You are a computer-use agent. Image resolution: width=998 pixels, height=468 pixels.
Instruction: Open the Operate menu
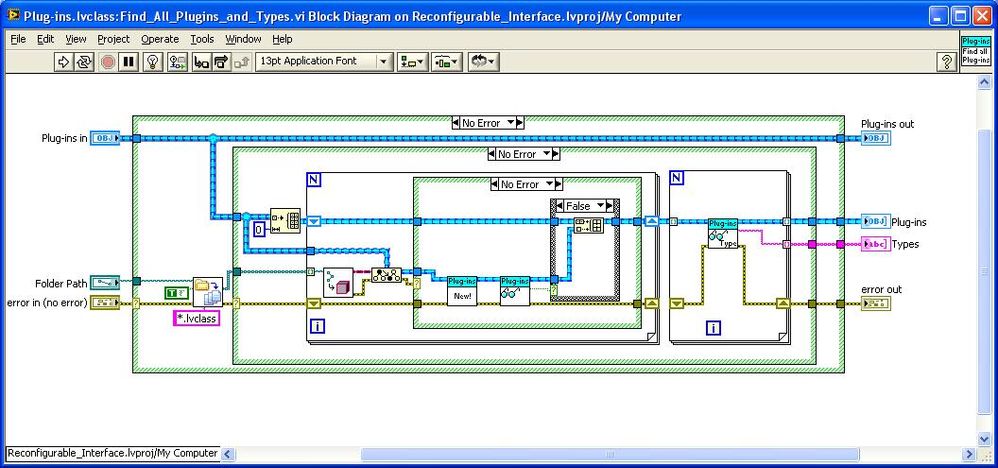(160, 39)
